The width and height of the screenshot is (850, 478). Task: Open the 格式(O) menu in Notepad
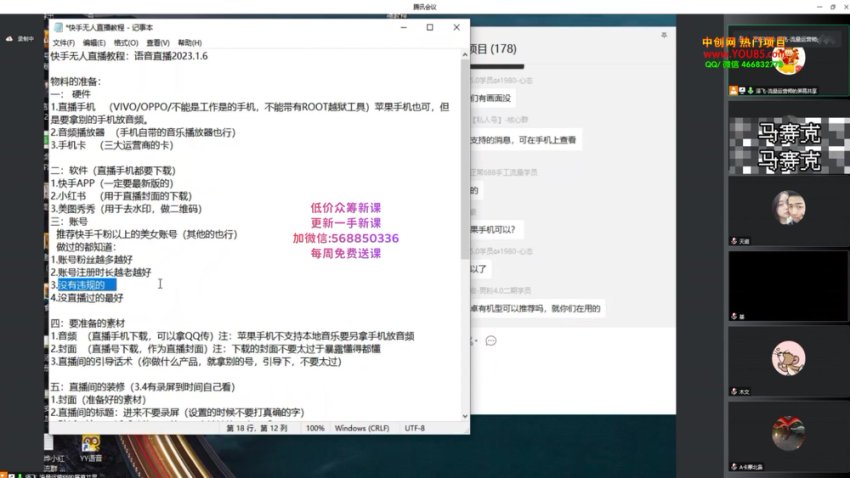click(126, 43)
